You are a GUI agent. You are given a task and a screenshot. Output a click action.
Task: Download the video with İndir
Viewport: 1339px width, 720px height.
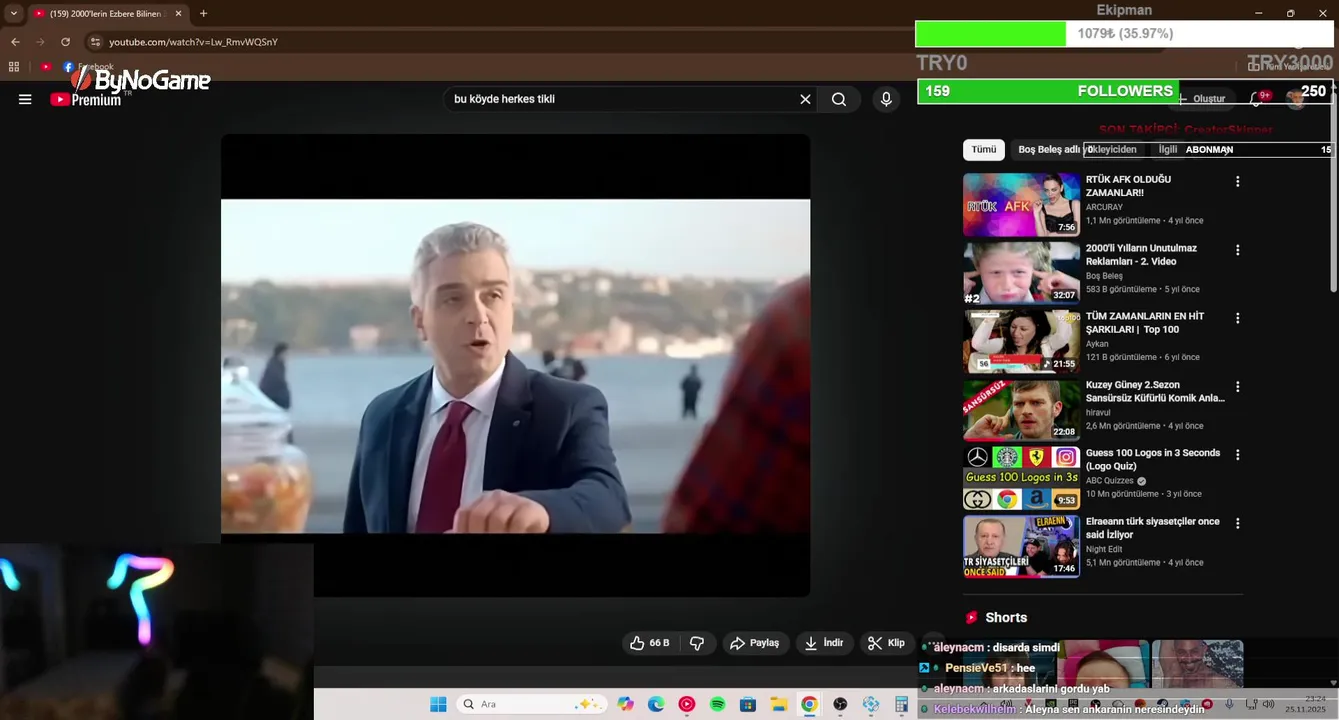(825, 643)
